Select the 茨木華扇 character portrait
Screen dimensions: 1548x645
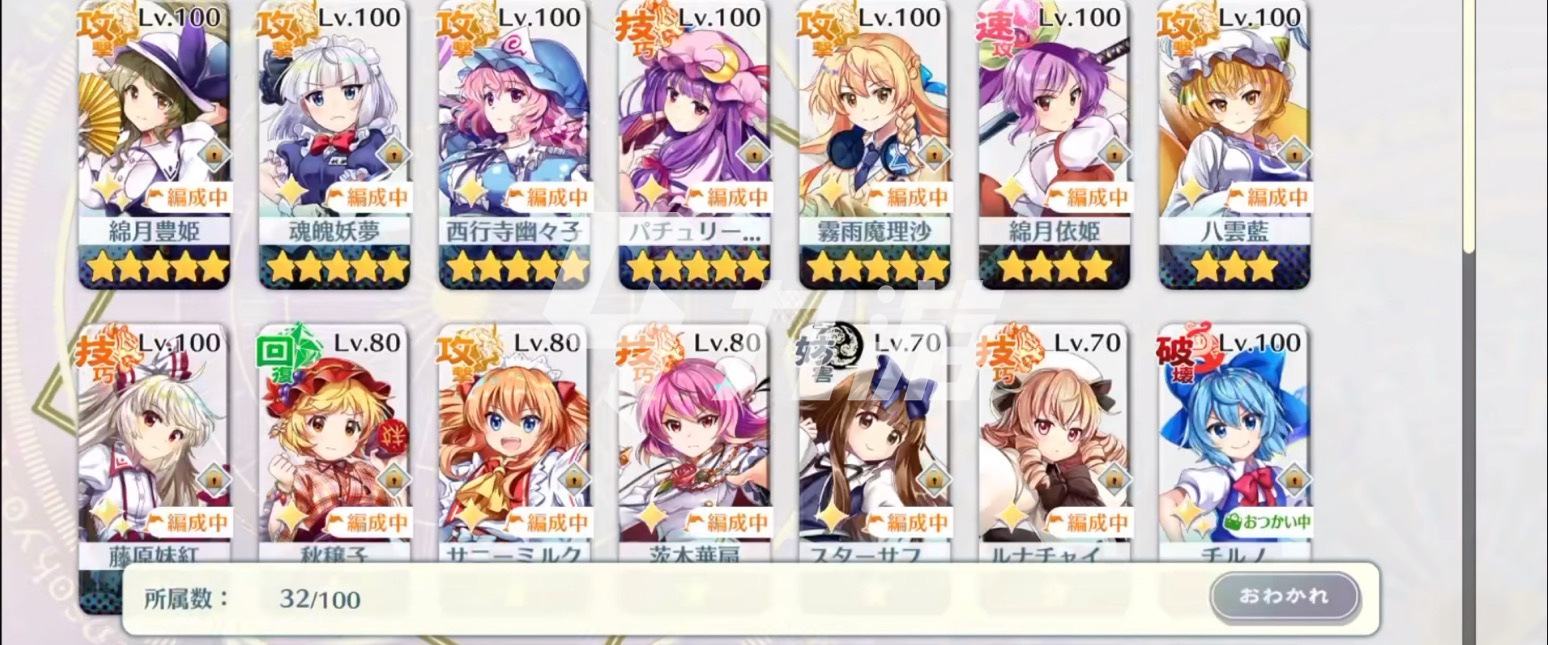pos(694,440)
